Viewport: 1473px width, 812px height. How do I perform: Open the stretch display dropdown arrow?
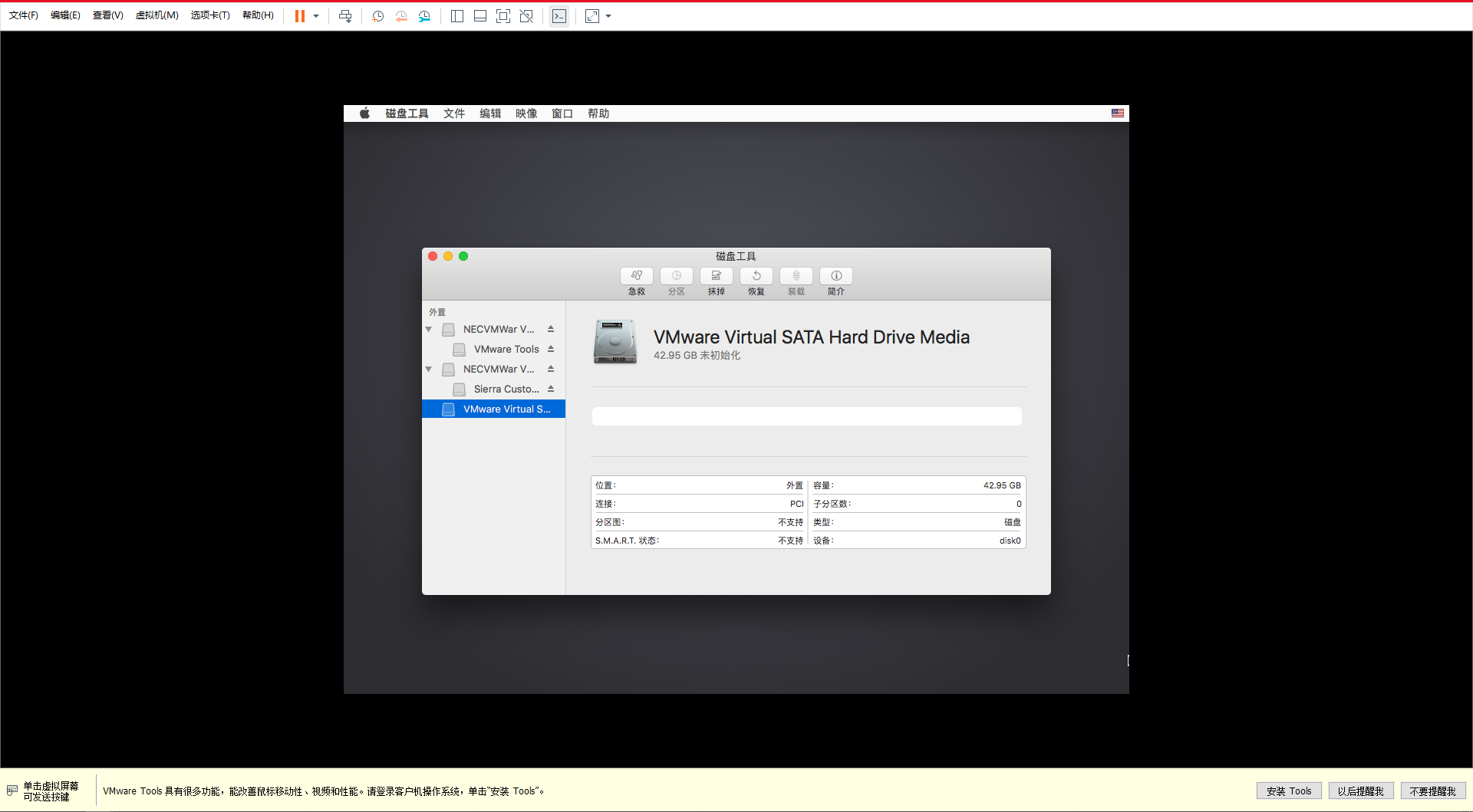click(x=608, y=16)
